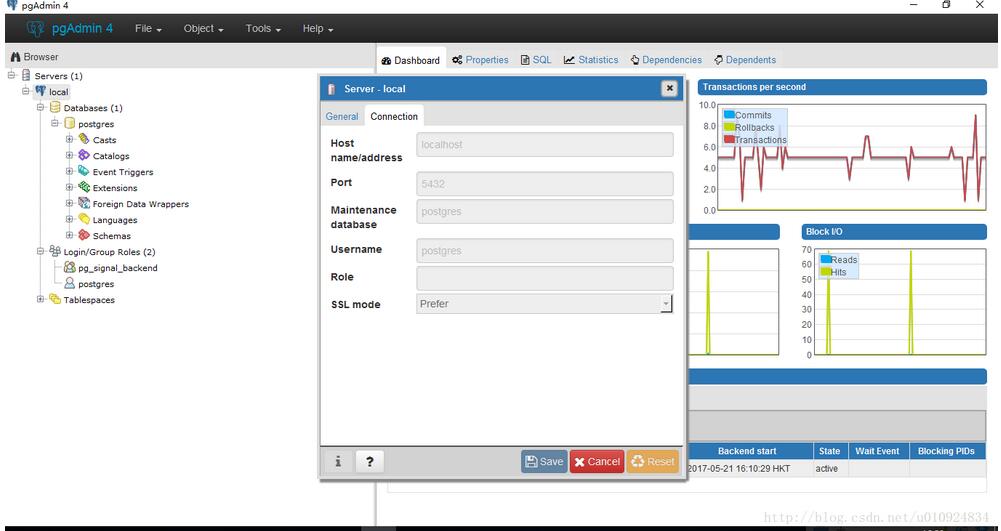Click the Languages node icon
This screenshot has height=531, width=1001.
pos(84,220)
